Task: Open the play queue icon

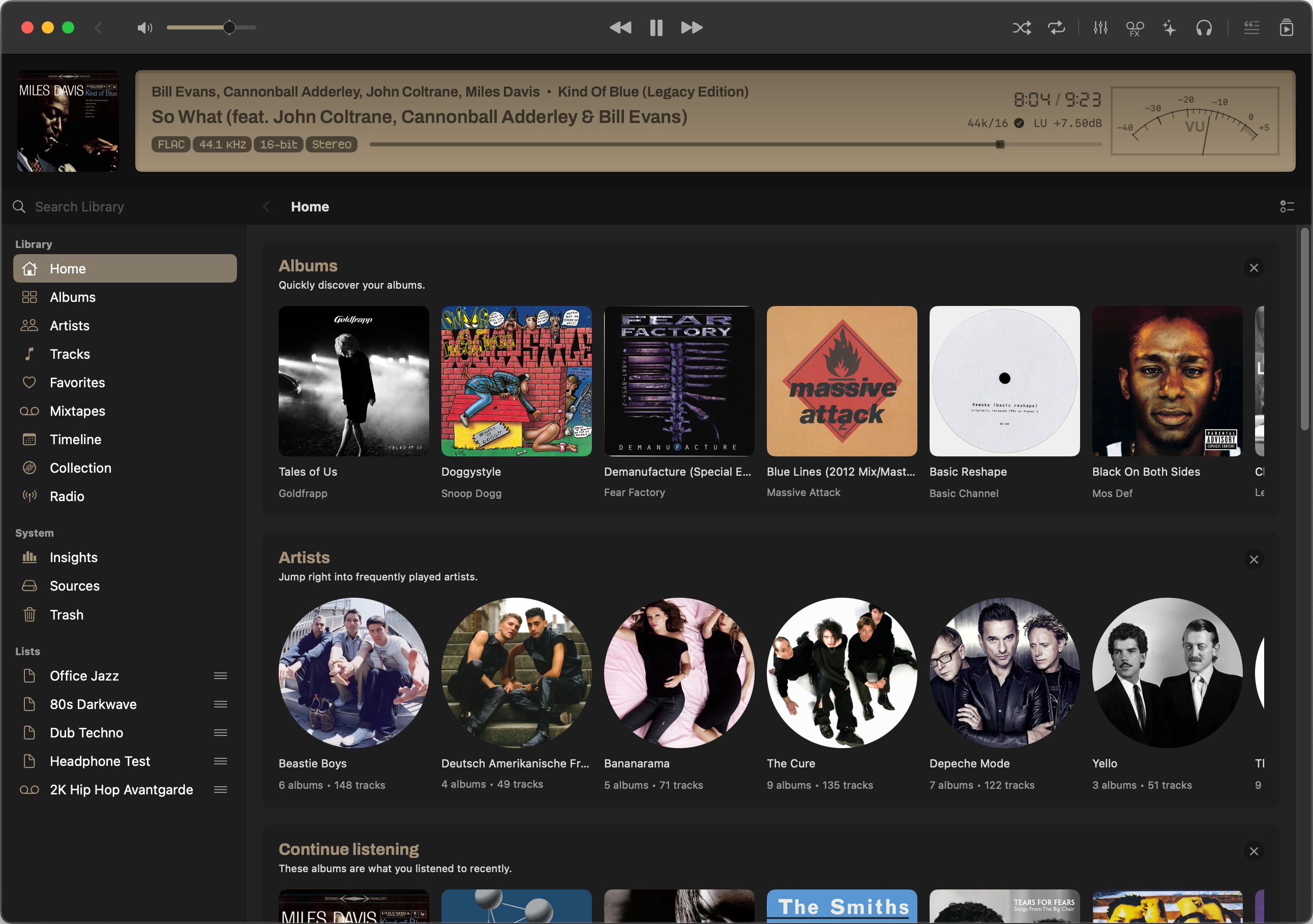Action: (x=1286, y=27)
